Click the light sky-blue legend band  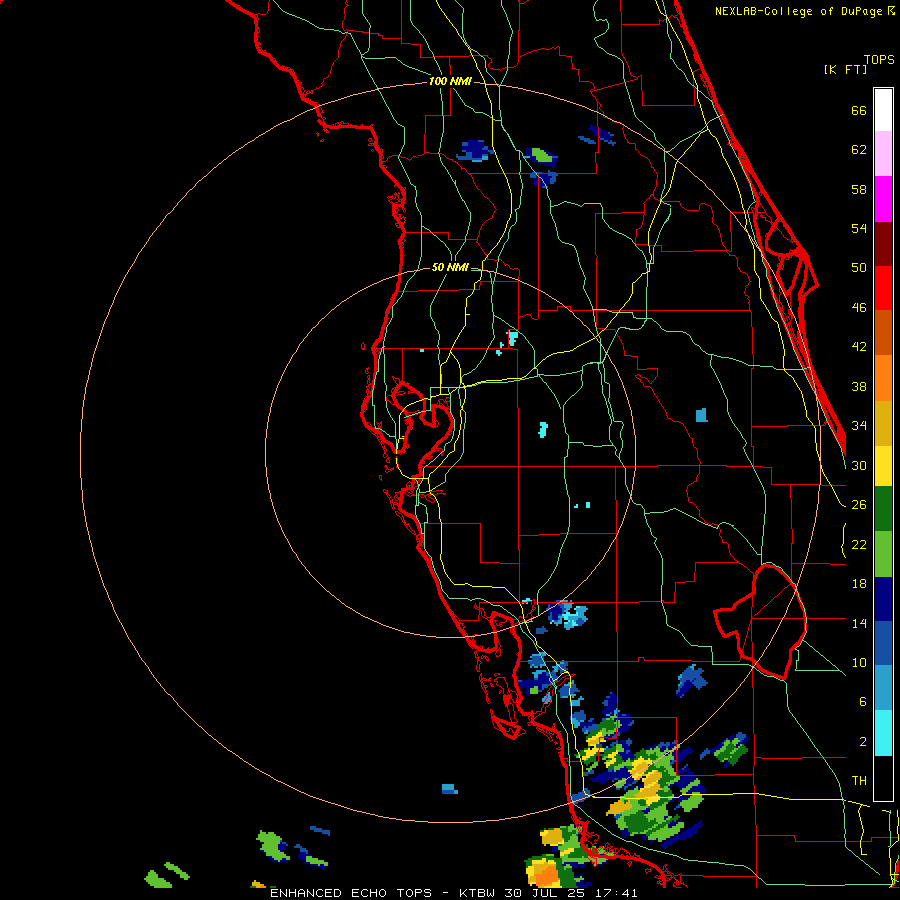(x=883, y=688)
